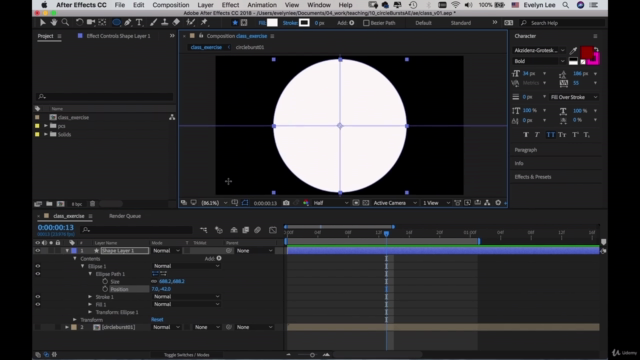Select the Hand tool
This screenshot has width=640, height=360.
[54, 23]
